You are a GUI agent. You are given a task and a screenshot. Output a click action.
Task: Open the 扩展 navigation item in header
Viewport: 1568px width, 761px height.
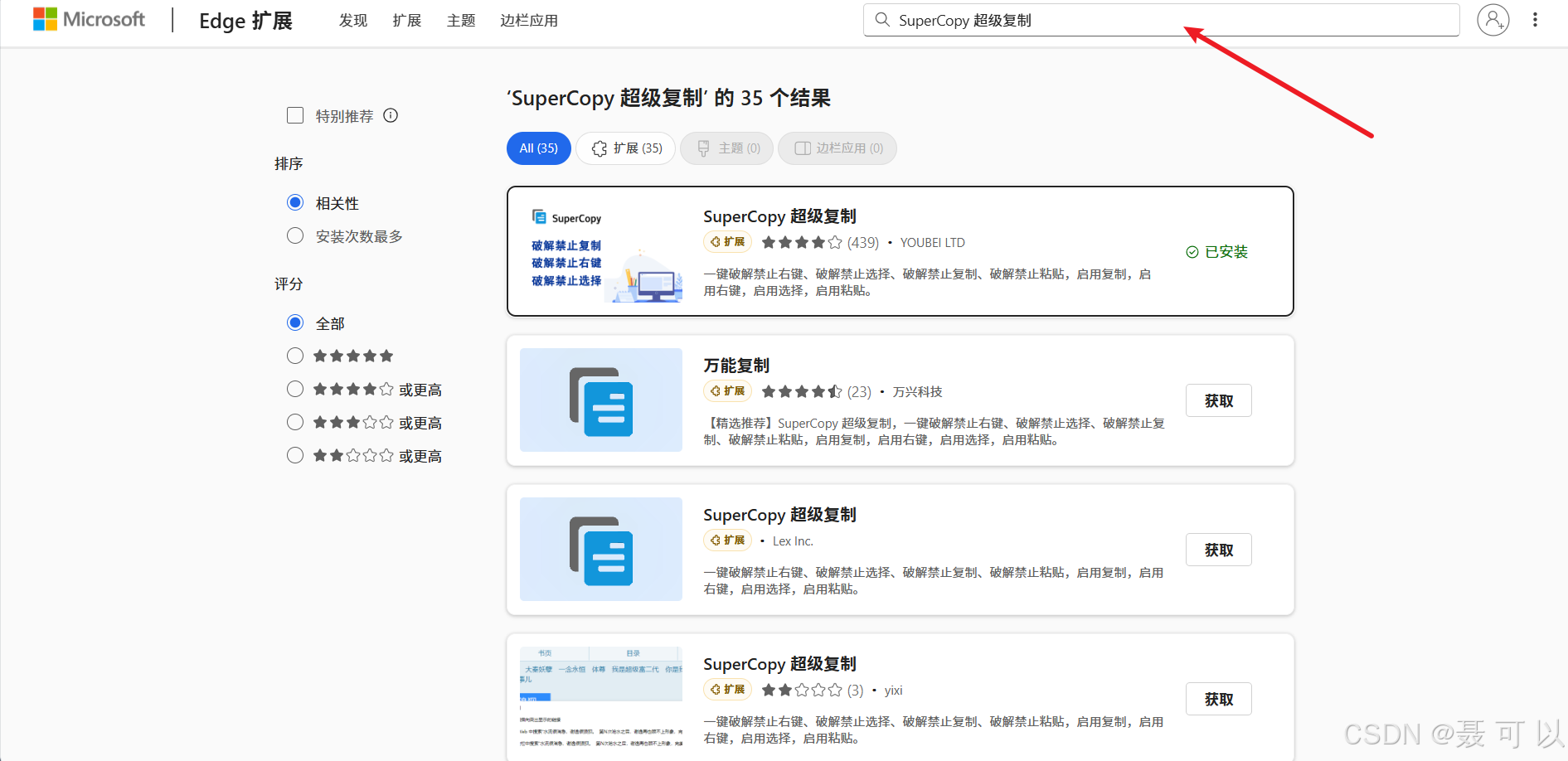pos(407,20)
